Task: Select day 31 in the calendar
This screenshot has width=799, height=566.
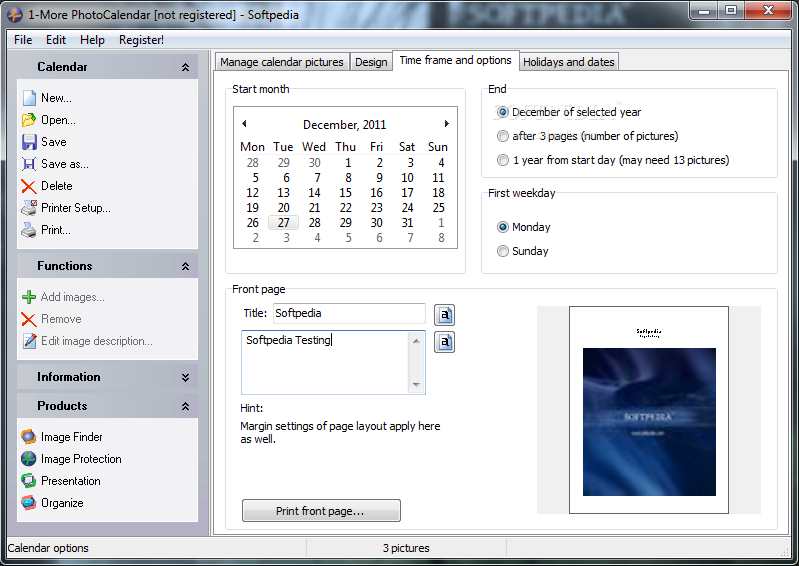Action: point(407,223)
